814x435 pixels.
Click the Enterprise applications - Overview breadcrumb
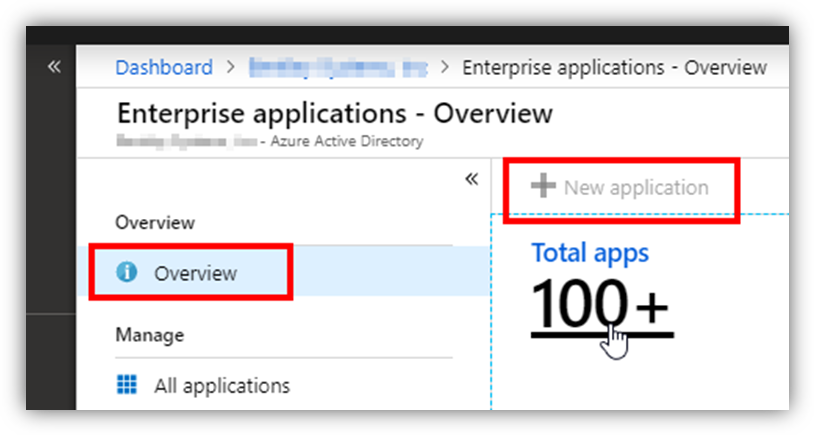(614, 68)
